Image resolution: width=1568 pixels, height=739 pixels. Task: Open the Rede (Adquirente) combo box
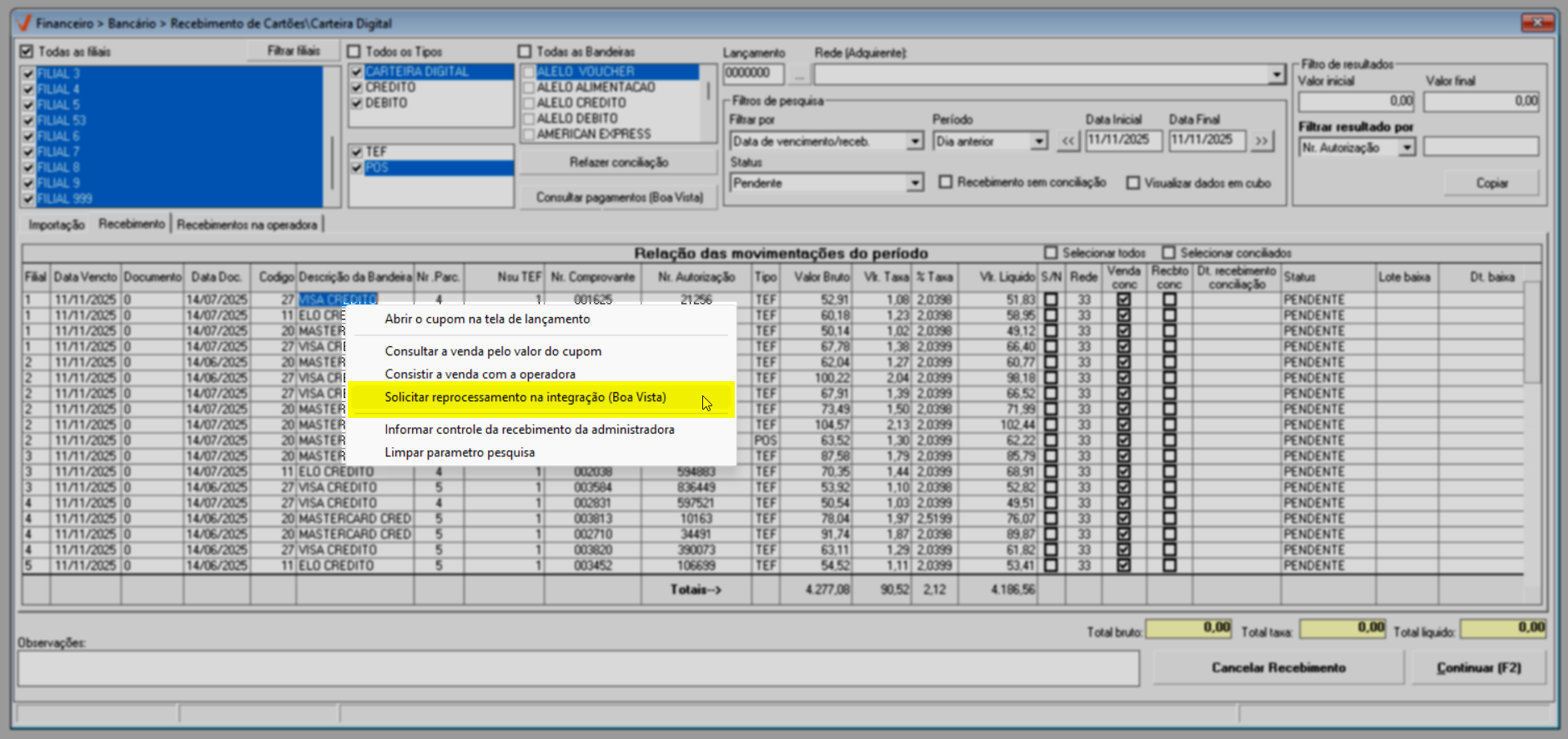1276,75
